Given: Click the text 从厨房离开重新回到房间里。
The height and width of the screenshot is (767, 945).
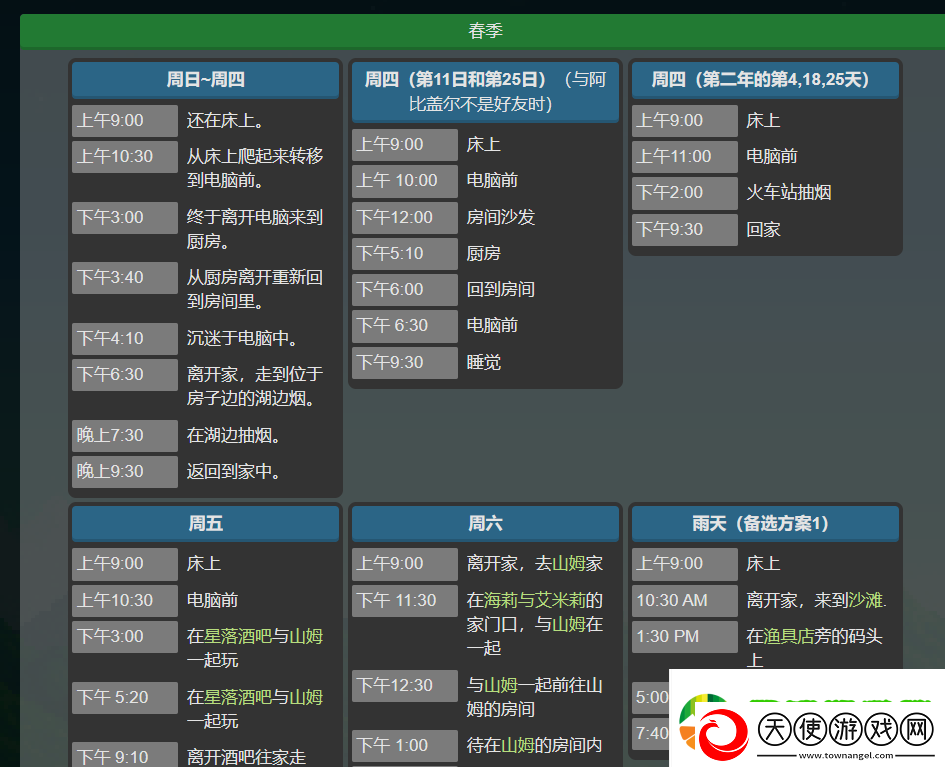Looking at the screenshot, I should [x=255, y=289].
